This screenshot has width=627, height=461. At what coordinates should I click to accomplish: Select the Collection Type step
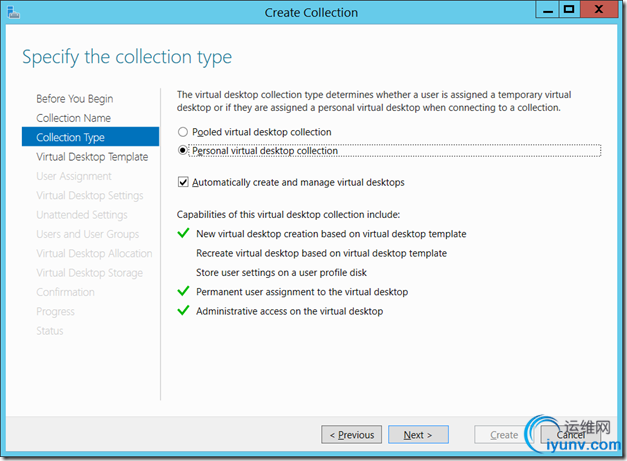click(90, 137)
